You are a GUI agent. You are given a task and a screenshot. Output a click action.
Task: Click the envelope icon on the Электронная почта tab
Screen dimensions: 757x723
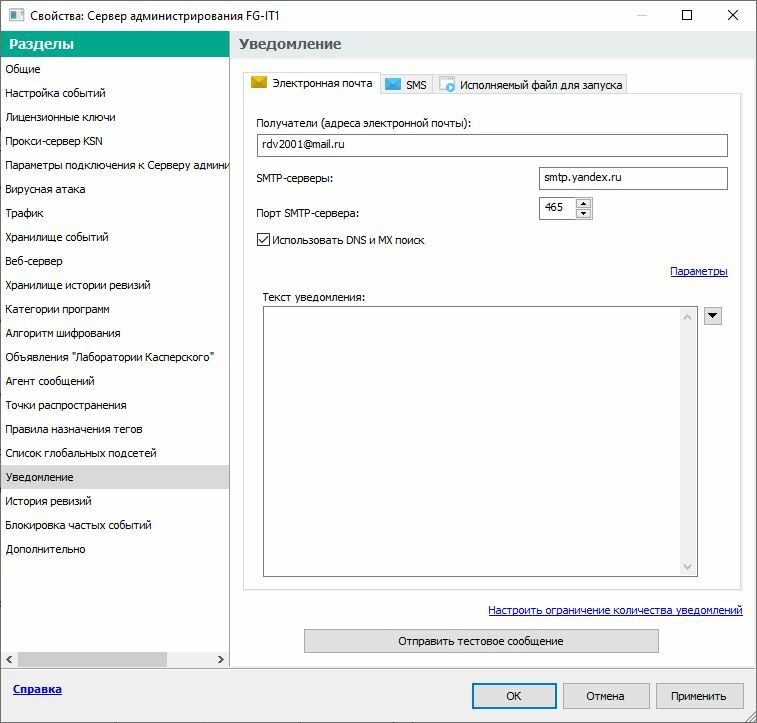pyautogui.click(x=259, y=83)
